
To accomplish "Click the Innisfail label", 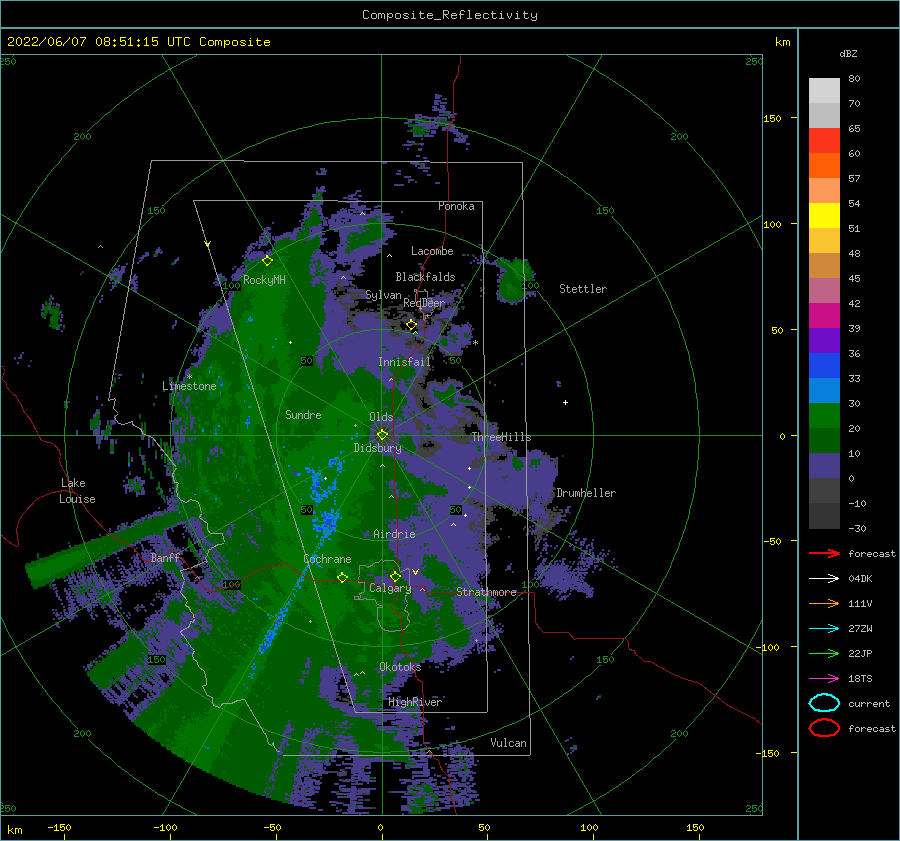I will pos(404,362).
